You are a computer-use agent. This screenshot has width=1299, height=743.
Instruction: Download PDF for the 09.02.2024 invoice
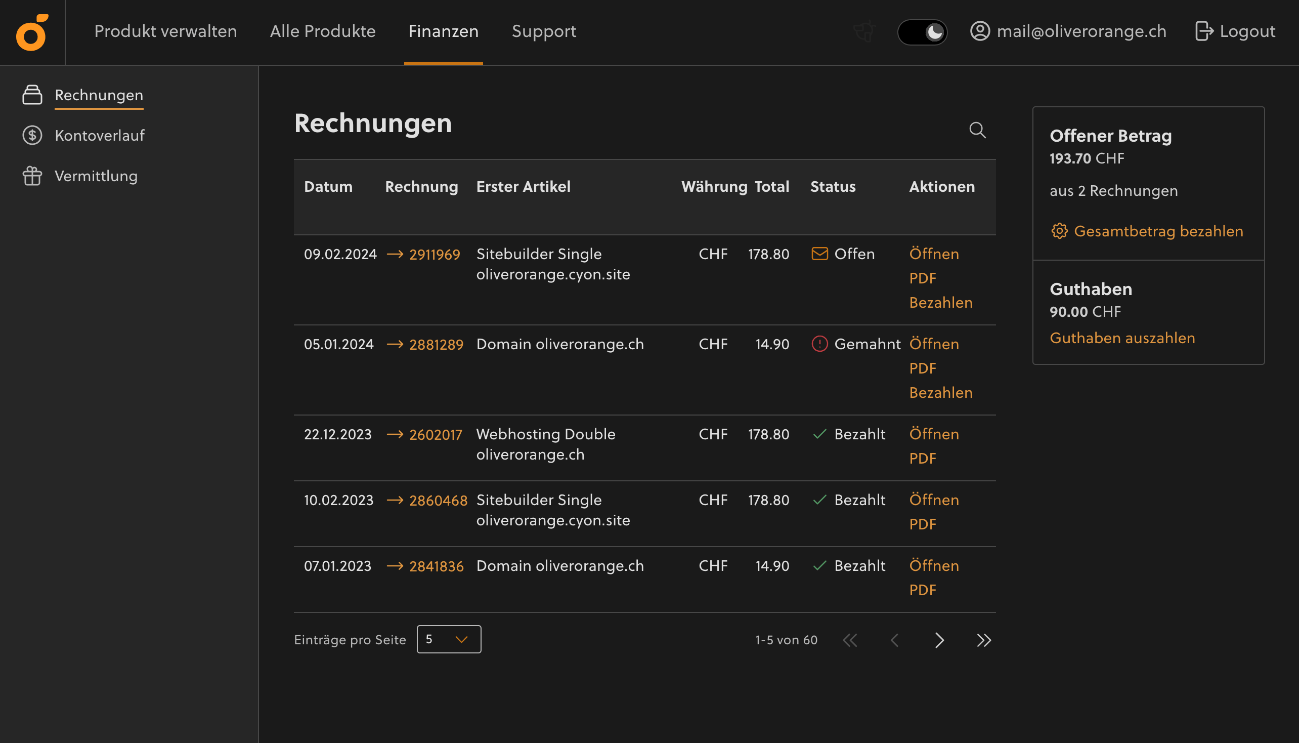(x=923, y=278)
